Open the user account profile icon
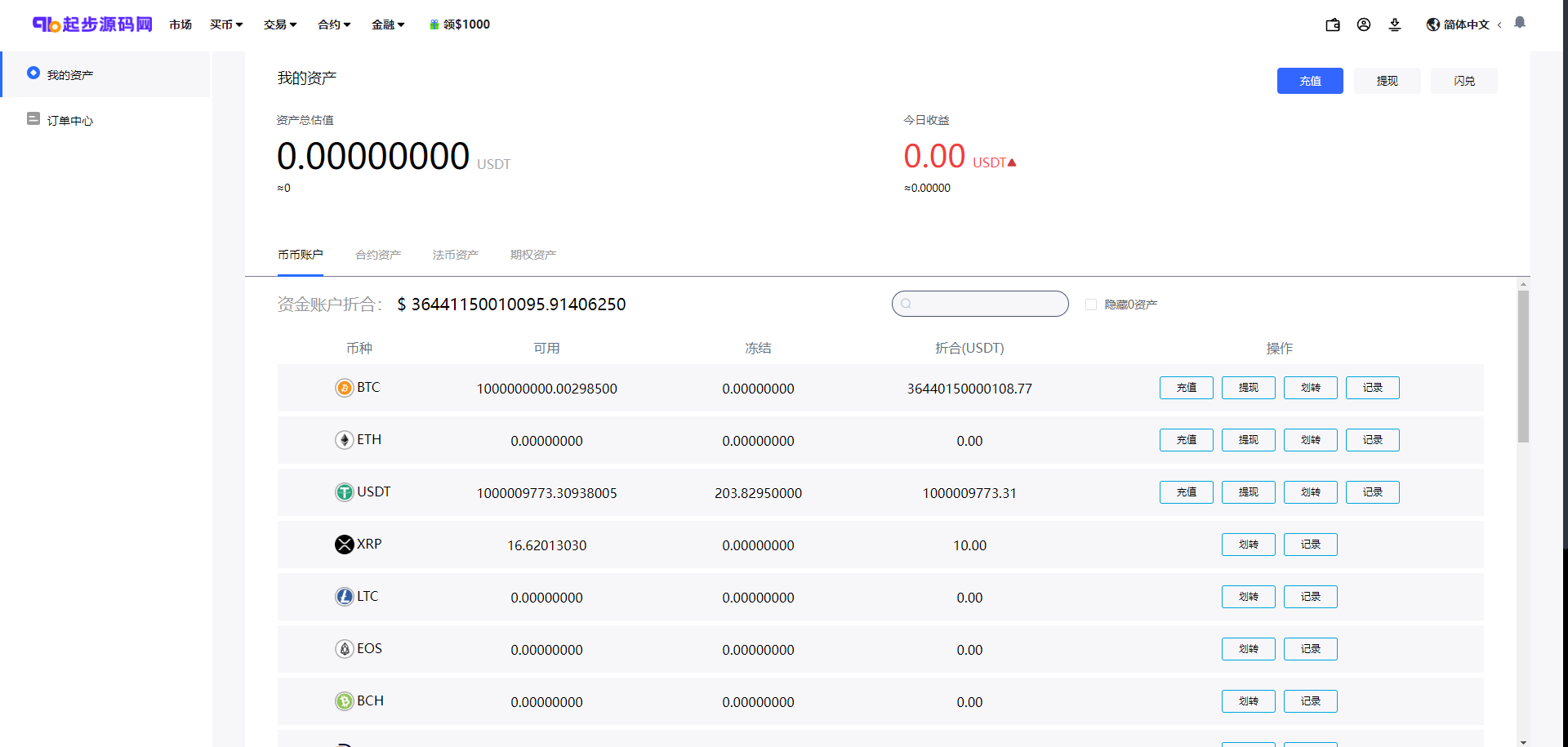 (1364, 24)
